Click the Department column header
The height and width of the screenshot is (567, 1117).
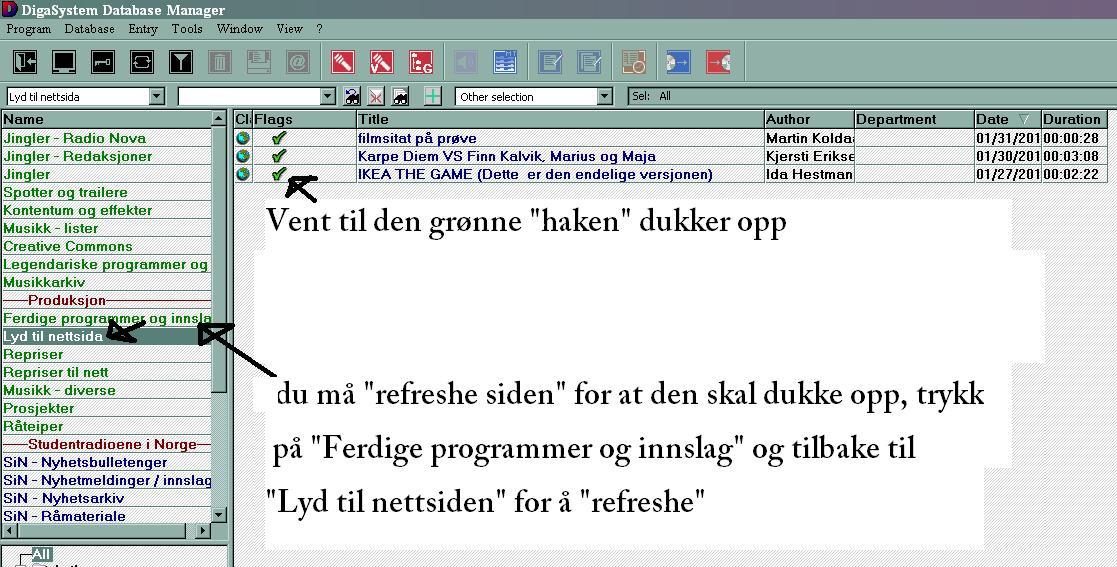(x=915, y=119)
